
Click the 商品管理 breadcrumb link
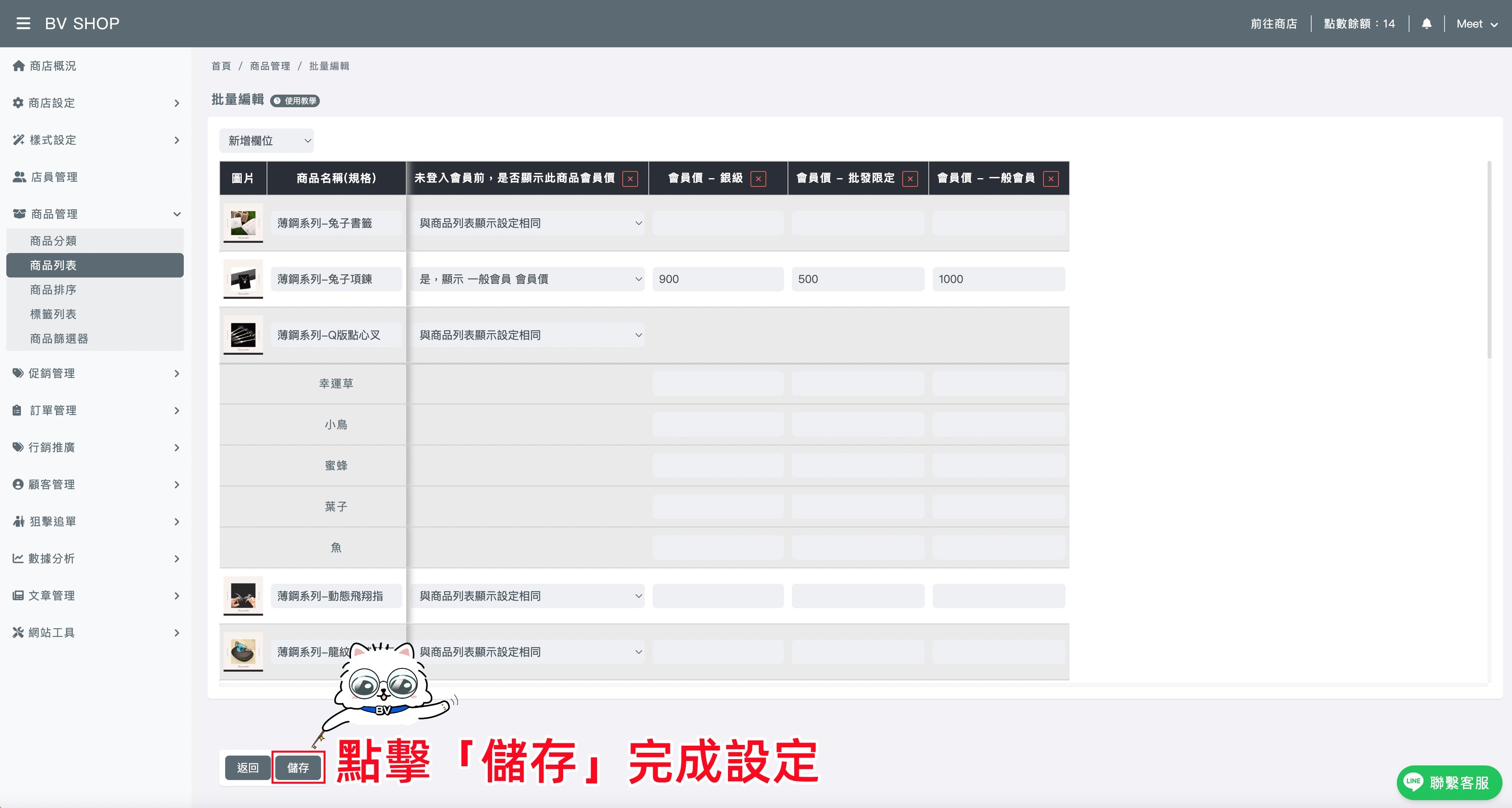(x=270, y=66)
